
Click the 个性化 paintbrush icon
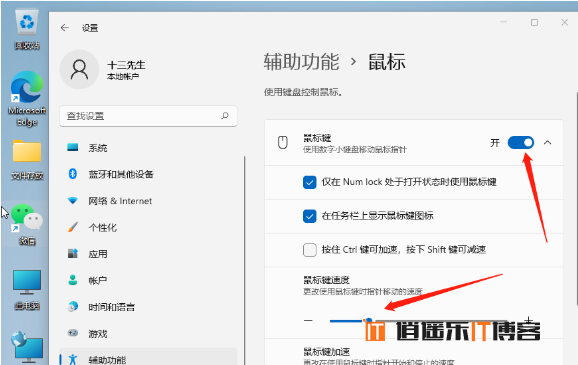(73, 227)
